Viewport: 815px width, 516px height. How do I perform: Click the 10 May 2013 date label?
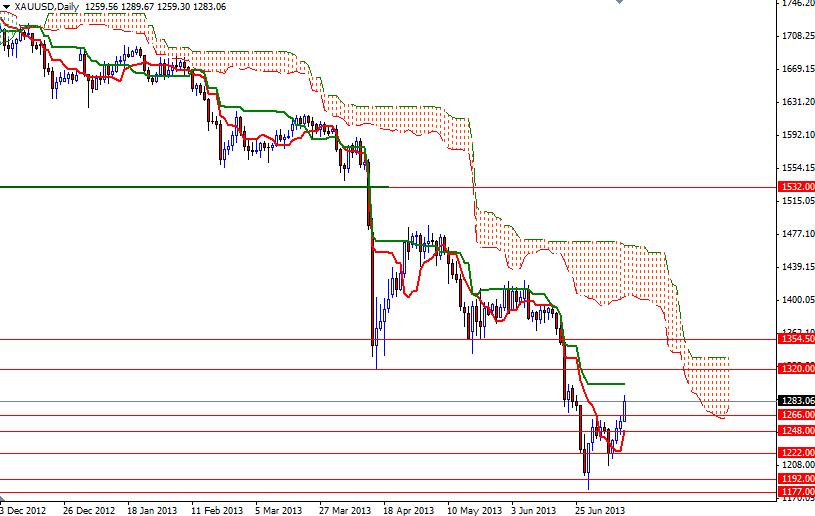474,510
